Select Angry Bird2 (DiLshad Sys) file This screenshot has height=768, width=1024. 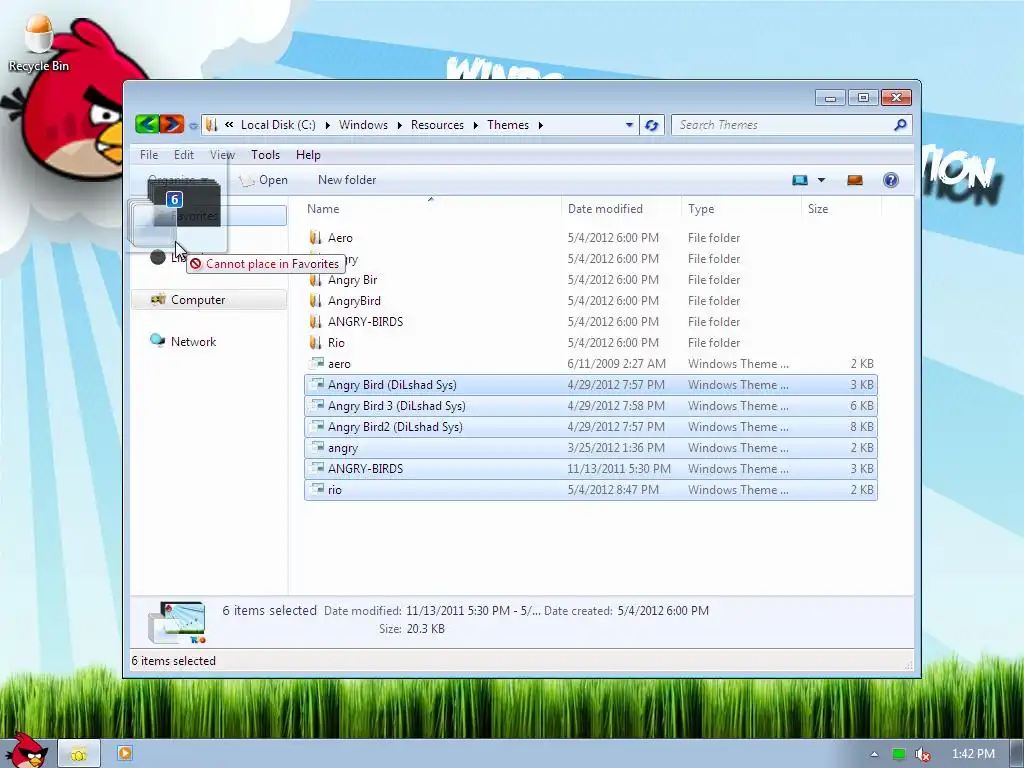click(x=591, y=426)
